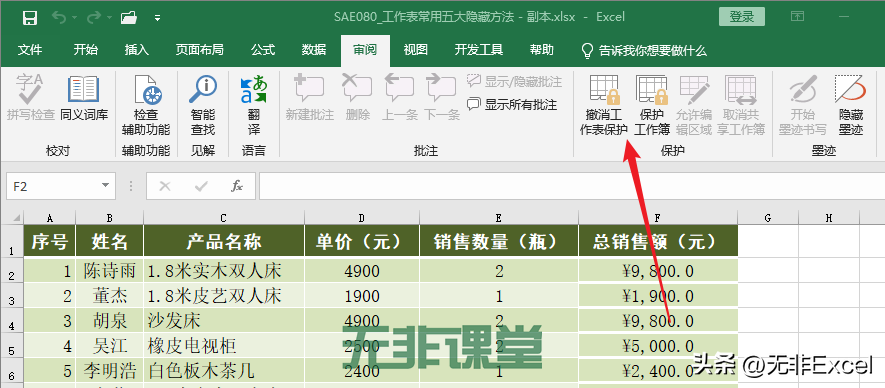The width and height of the screenshot is (885, 388).
Task: Select column C header
Action: pos(224,218)
